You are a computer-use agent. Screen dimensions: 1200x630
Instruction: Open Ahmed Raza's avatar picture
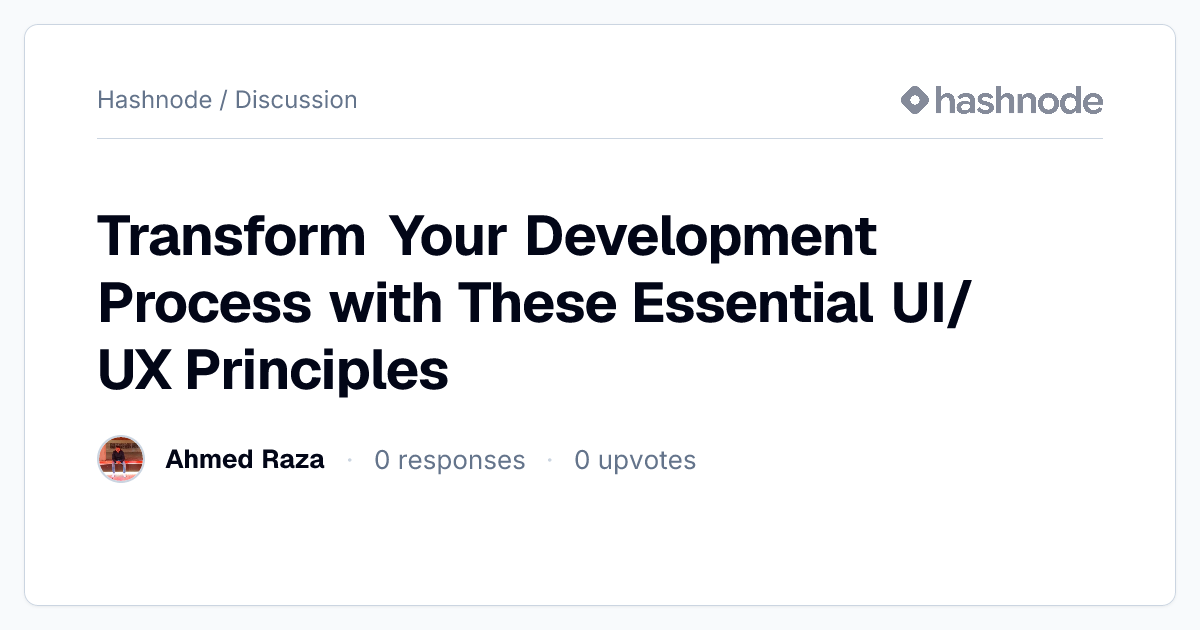(121, 459)
